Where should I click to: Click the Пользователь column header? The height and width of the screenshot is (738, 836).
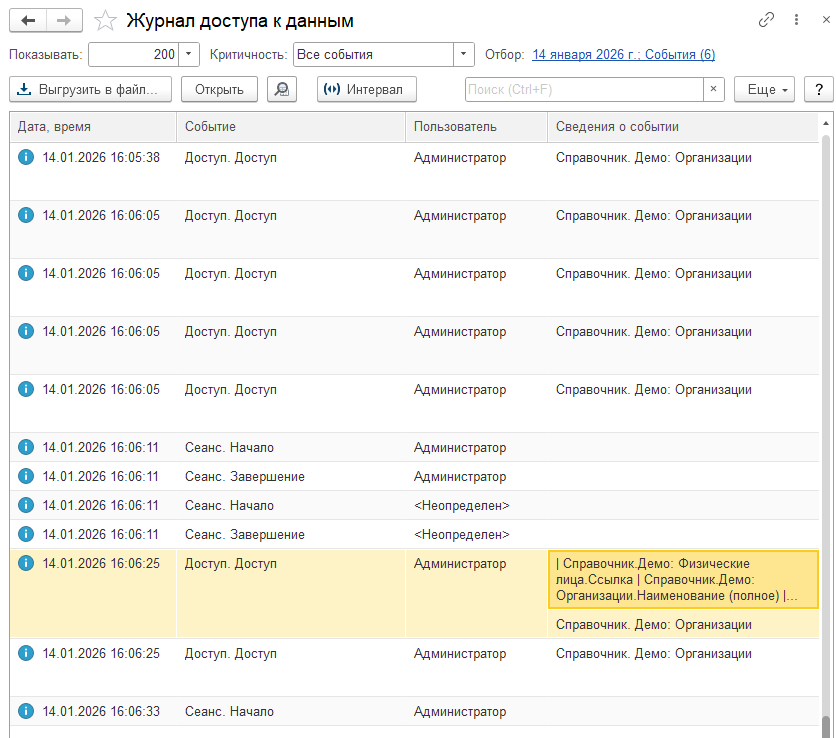coord(475,127)
